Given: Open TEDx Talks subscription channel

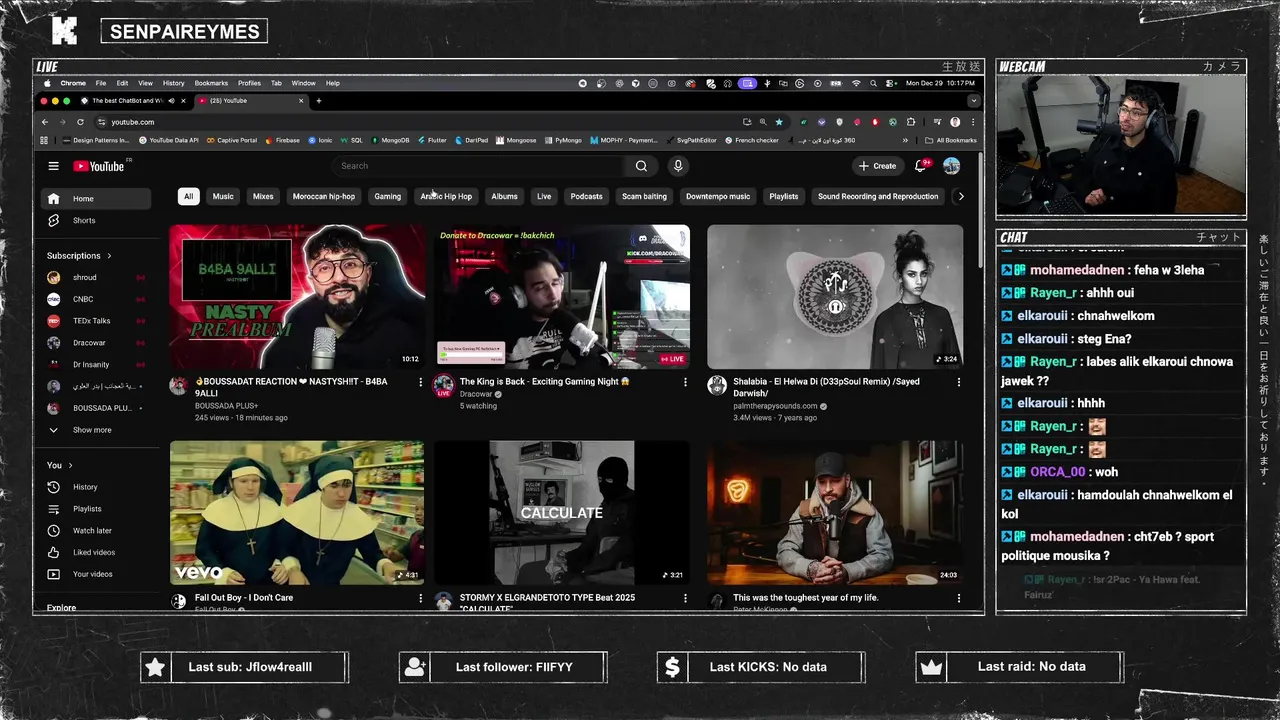Looking at the screenshot, I should 97,321.
